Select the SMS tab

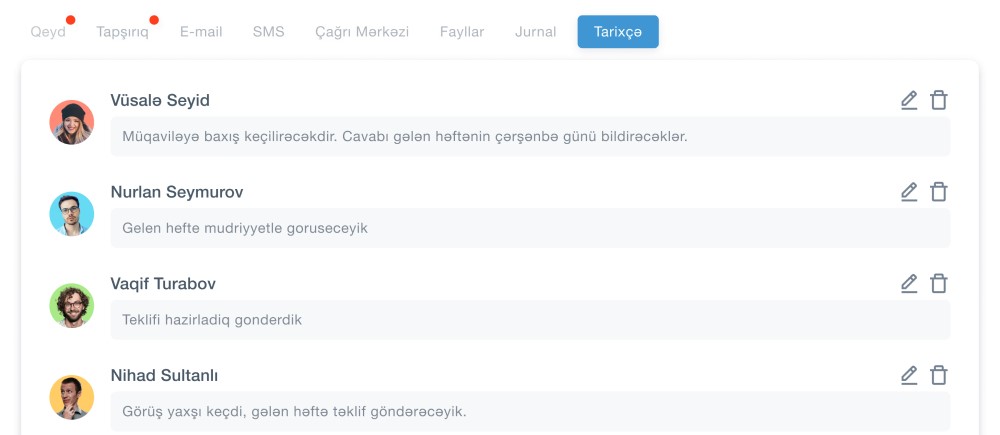pyautogui.click(x=268, y=32)
